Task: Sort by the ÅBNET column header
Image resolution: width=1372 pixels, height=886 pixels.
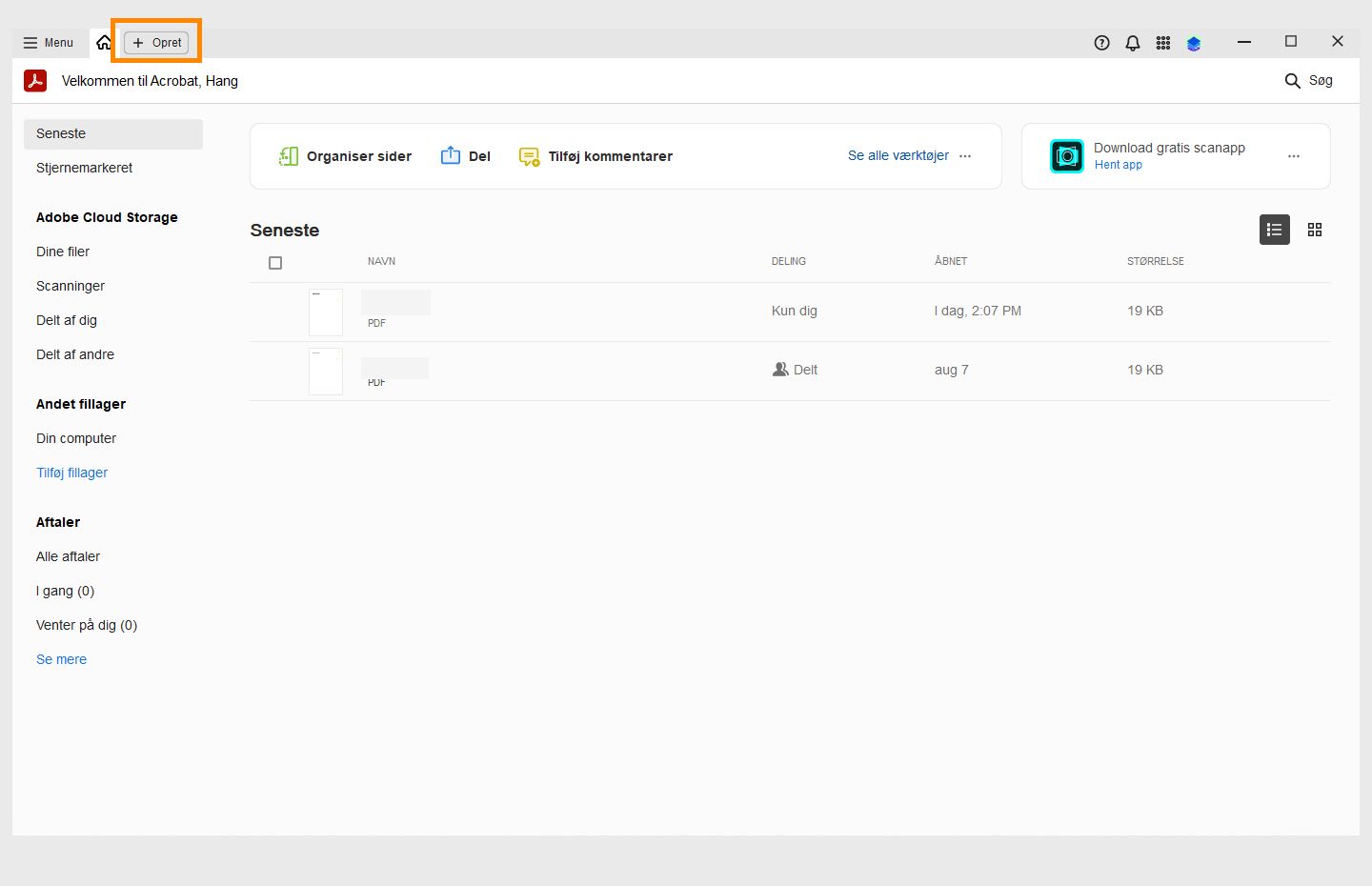Action: pyautogui.click(x=951, y=261)
